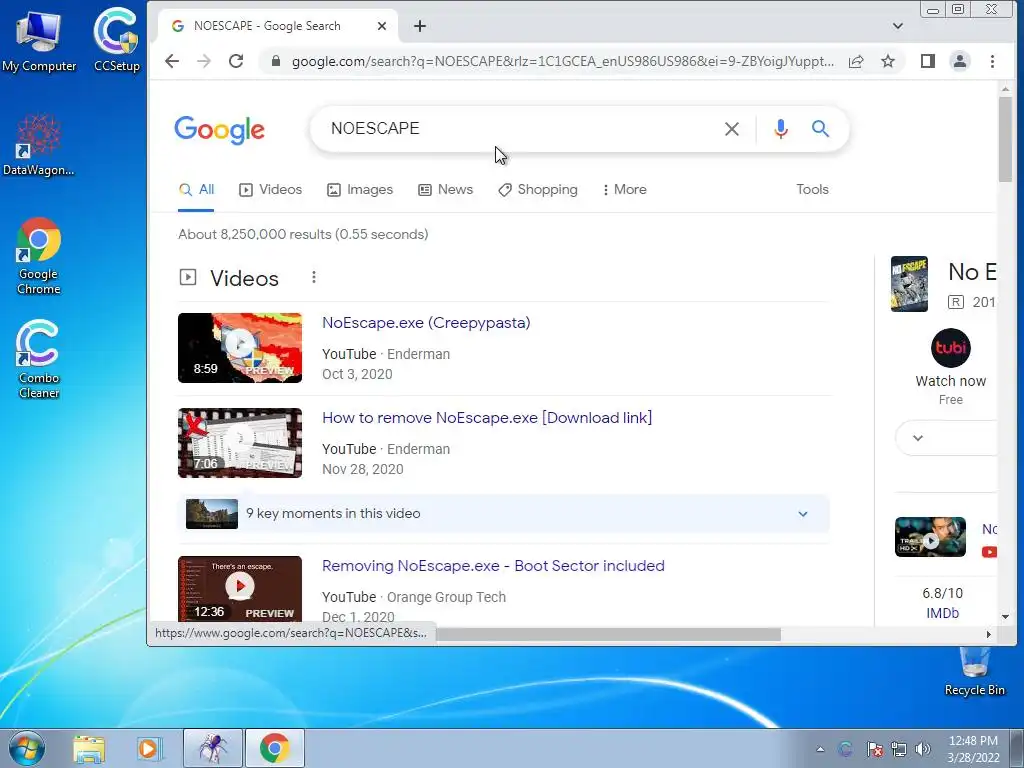The width and height of the screenshot is (1024, 768).
Task: Open the volume speaker tray icon
Action: click(x=923, y=749)
